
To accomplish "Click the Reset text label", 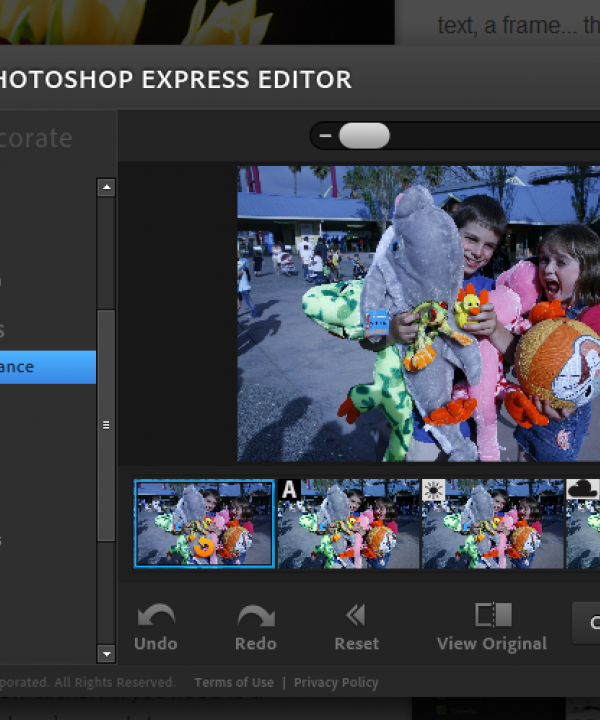I will tap(357, 644).
